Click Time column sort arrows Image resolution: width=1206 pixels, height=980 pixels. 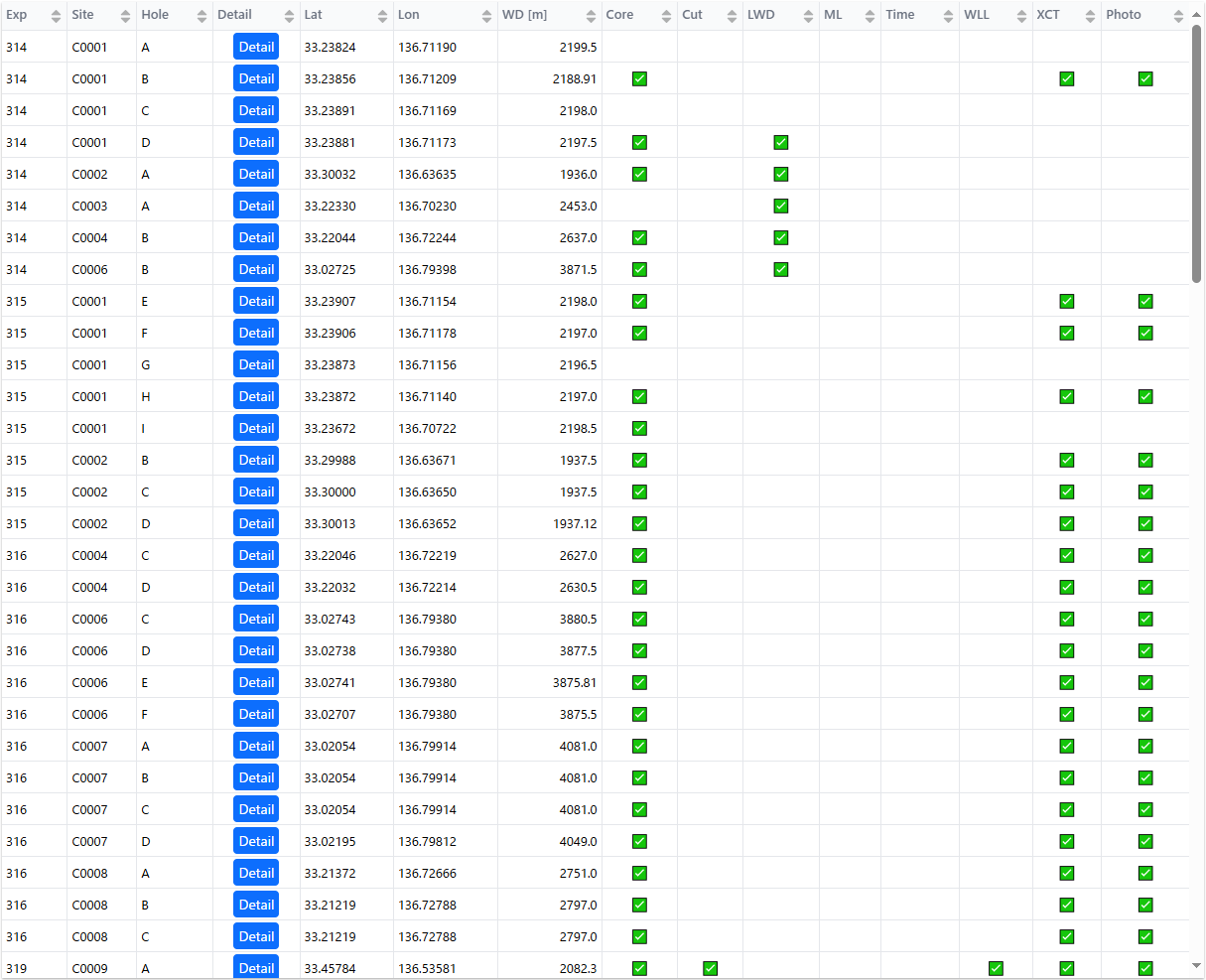[x=948, y=16]
